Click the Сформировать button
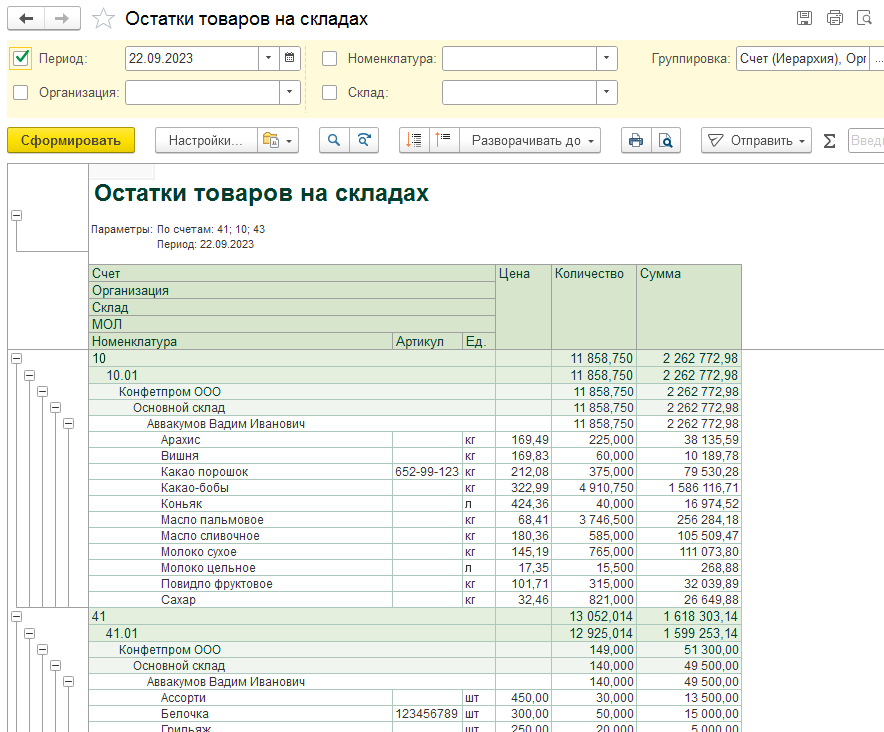The height and width of the screenshot is (732, 884). click(x=71, y=140)
